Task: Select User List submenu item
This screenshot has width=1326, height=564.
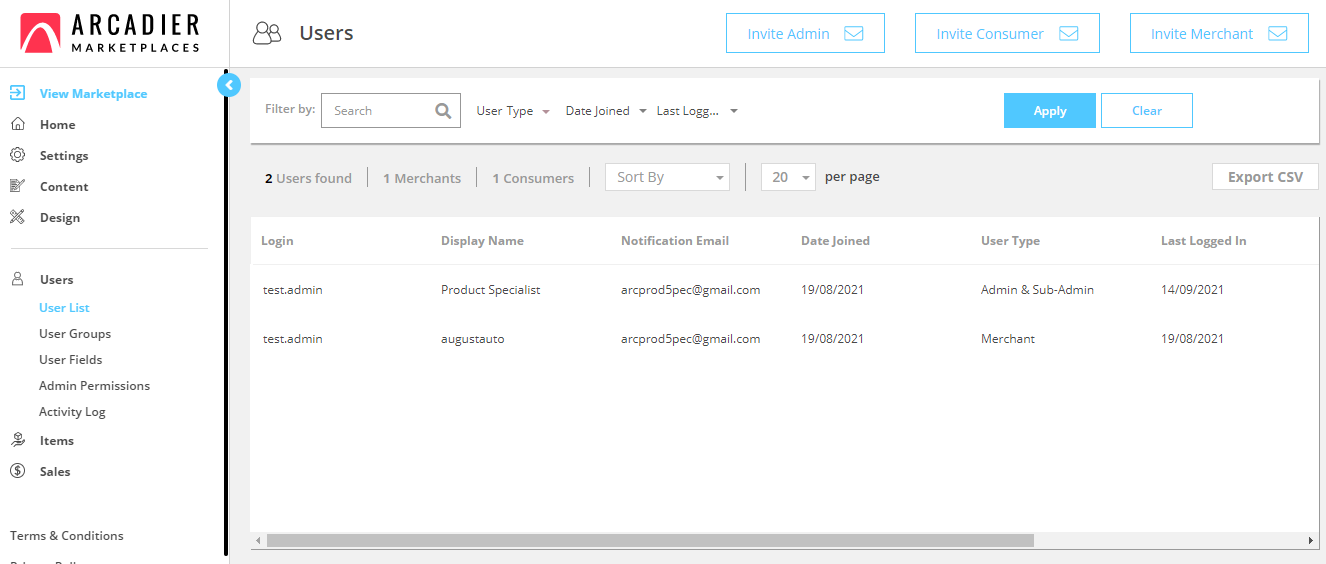Action: point(65,308)
